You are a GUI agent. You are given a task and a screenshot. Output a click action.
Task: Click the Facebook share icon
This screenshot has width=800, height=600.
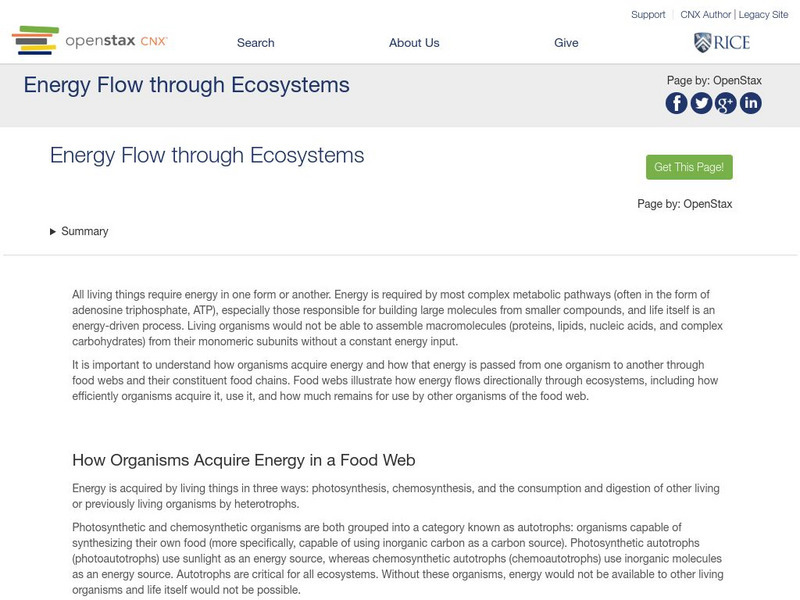[677, 103]
